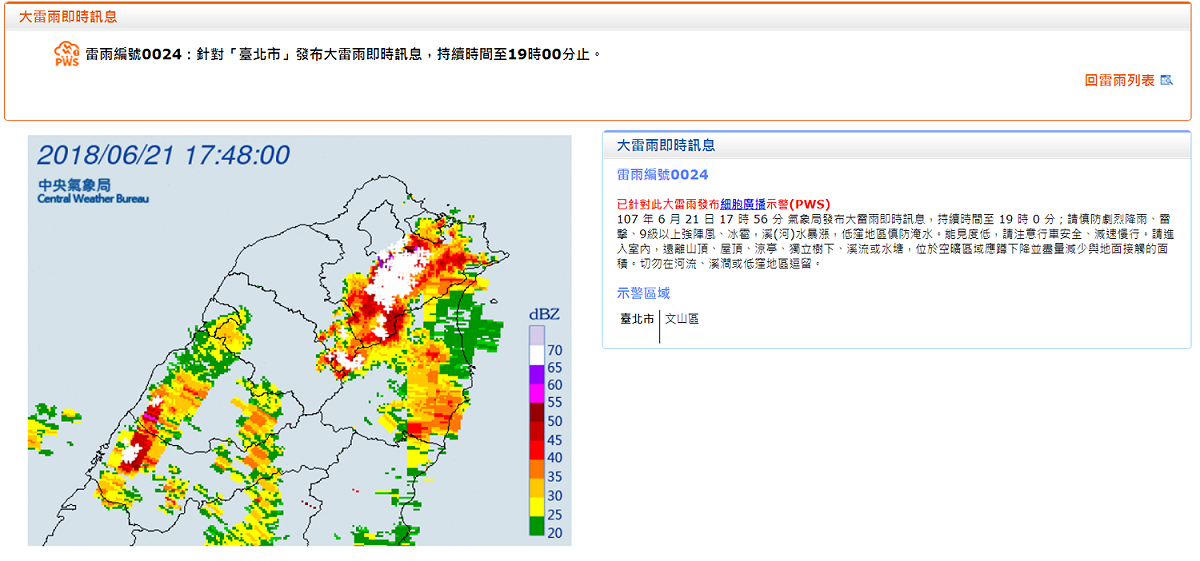
Task: Click the radar map image
Action: click(299, 340)
